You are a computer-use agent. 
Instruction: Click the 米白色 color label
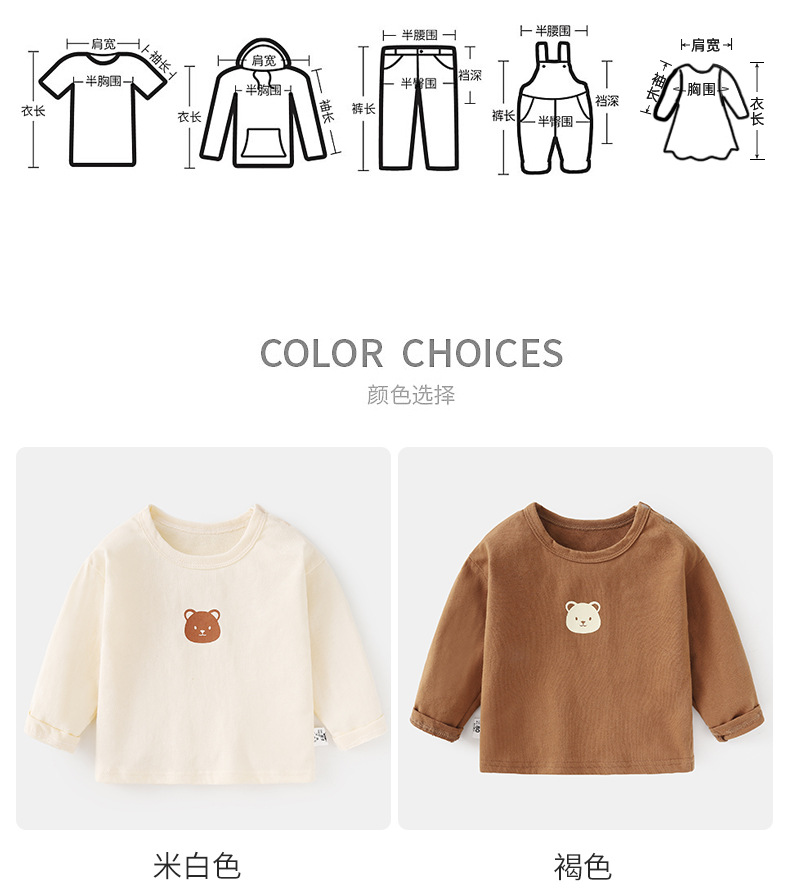(197, 866)
